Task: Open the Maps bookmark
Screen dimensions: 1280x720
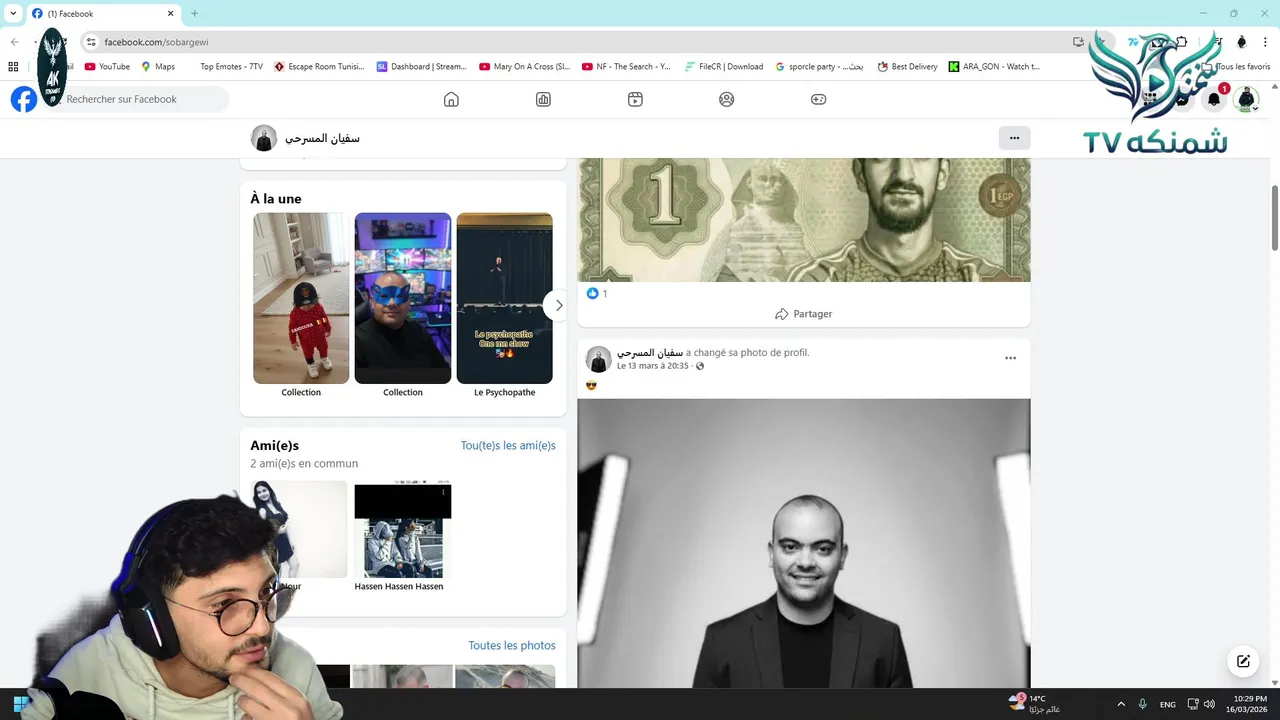Action: 158,67
